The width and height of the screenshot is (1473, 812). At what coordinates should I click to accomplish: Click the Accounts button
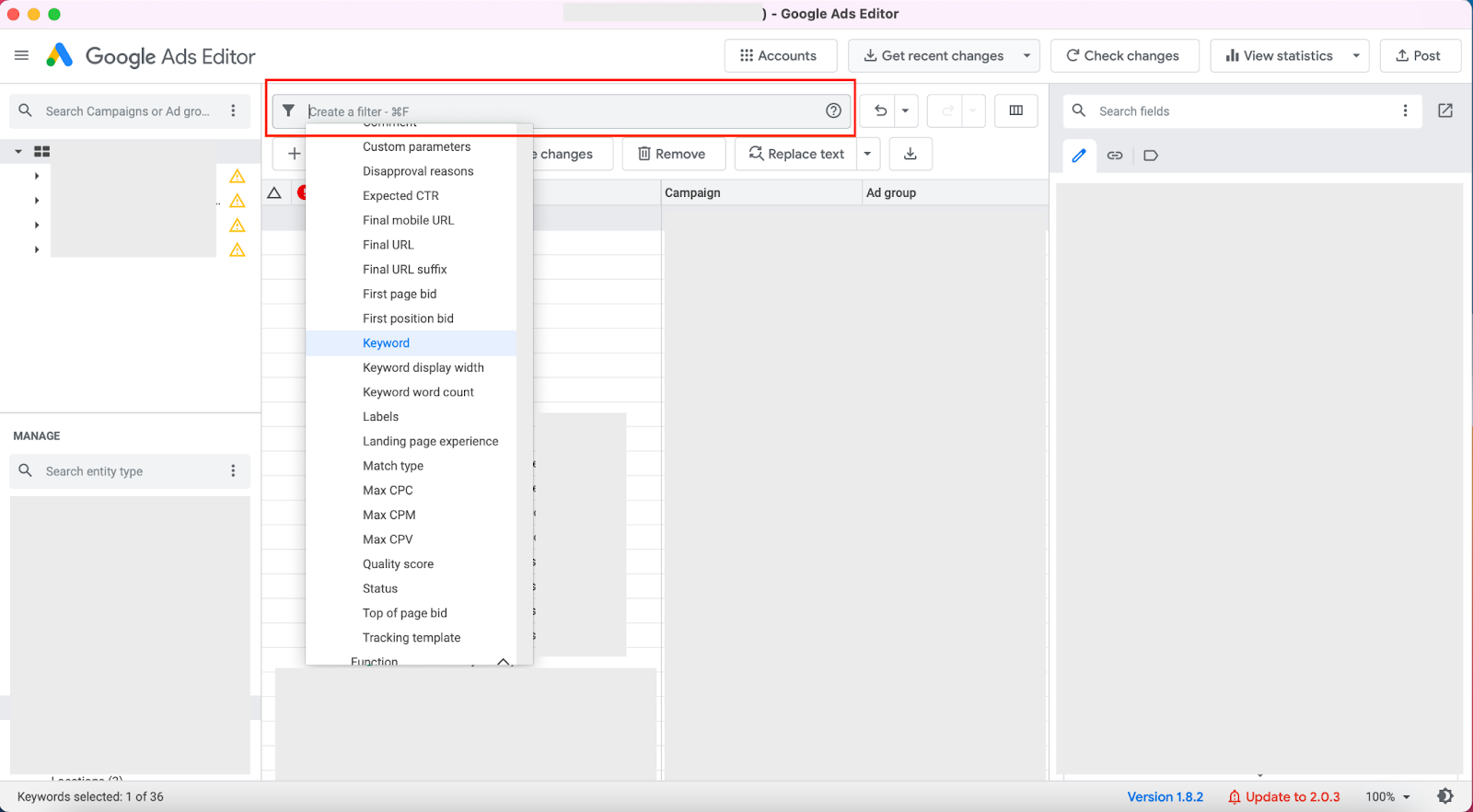click(780, 55)
